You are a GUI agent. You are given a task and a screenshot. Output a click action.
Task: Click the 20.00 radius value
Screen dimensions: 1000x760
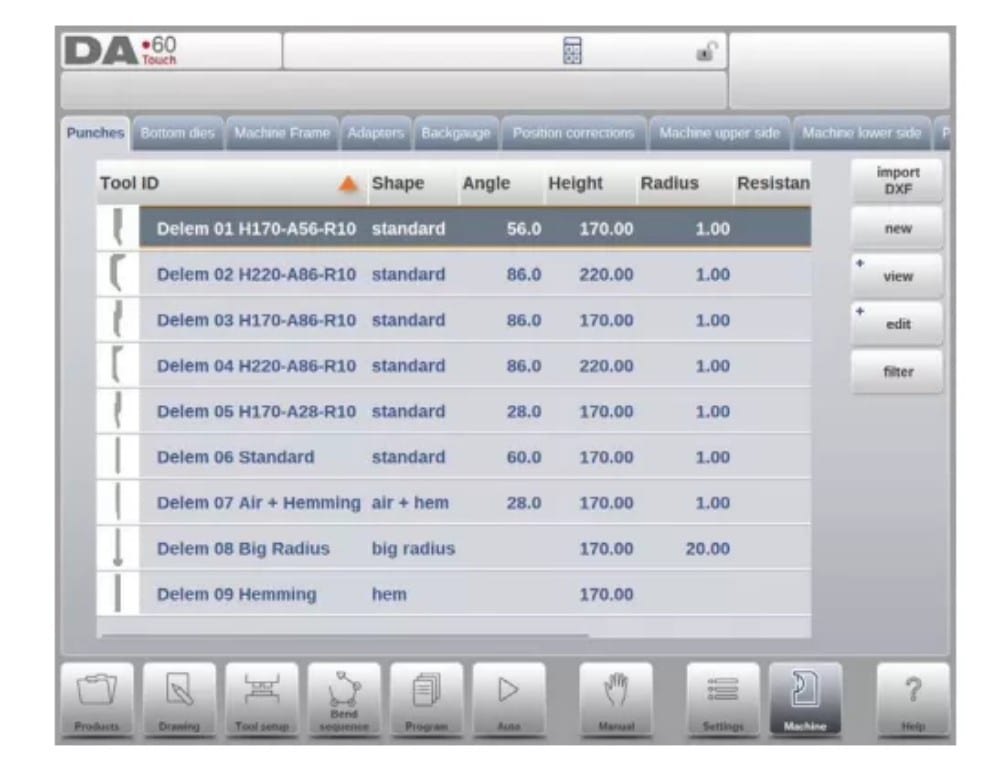[x=707, y=549]
